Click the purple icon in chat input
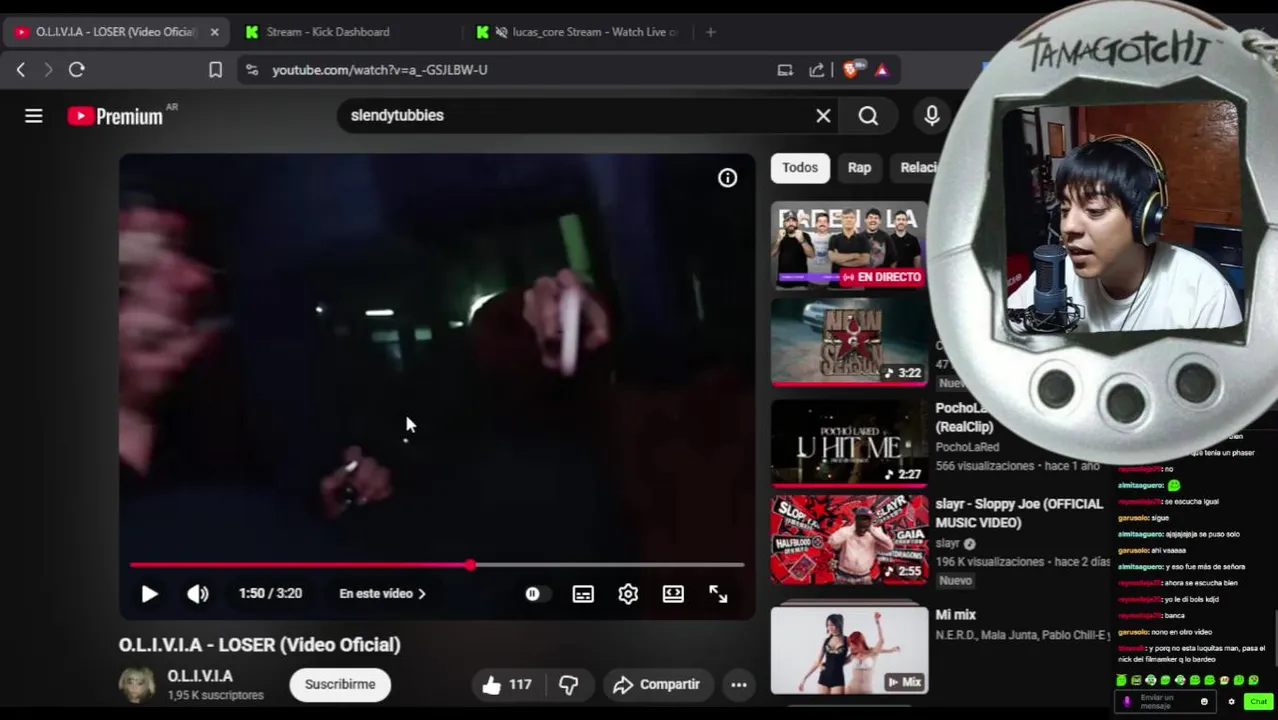 coord(1127,702)
